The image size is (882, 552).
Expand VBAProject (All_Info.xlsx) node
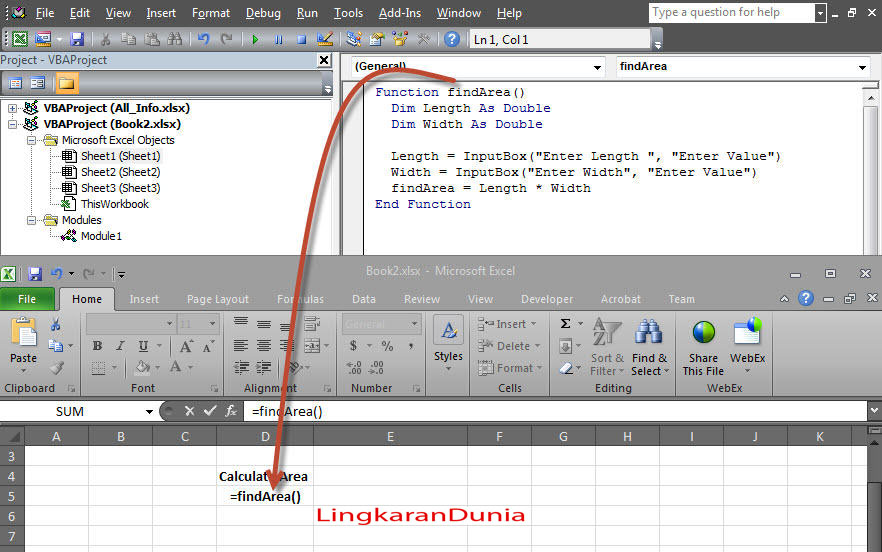pyautogui.click(x=12, y=108)
